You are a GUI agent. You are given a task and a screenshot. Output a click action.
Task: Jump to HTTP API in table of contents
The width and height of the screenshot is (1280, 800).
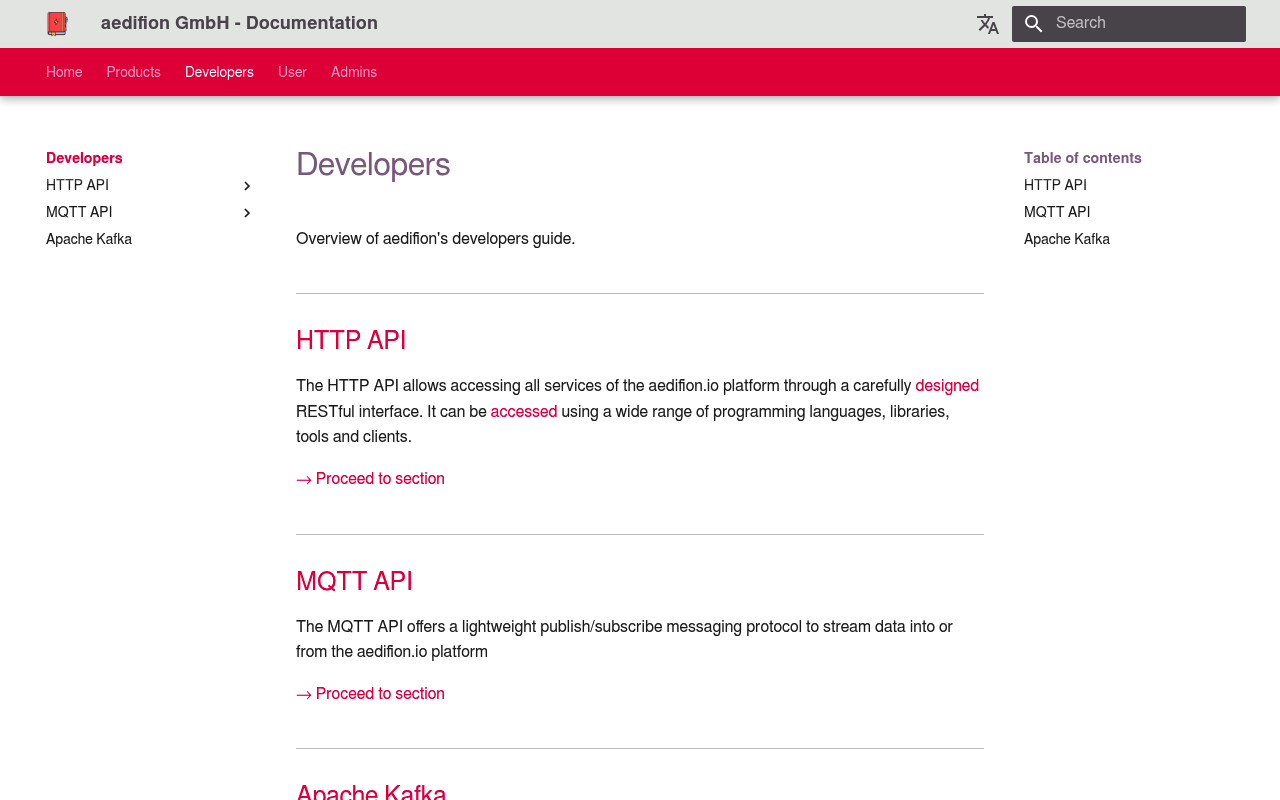[1055, 185]
